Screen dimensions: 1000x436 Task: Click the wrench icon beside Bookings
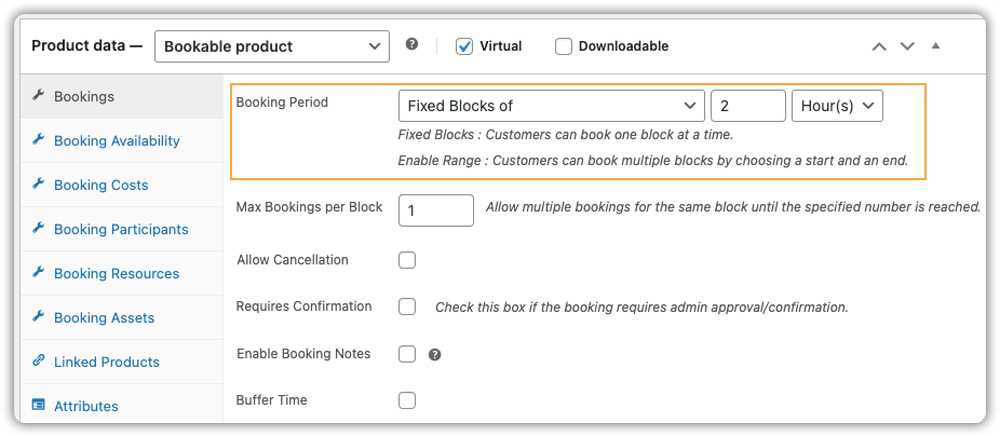[38, 96]
